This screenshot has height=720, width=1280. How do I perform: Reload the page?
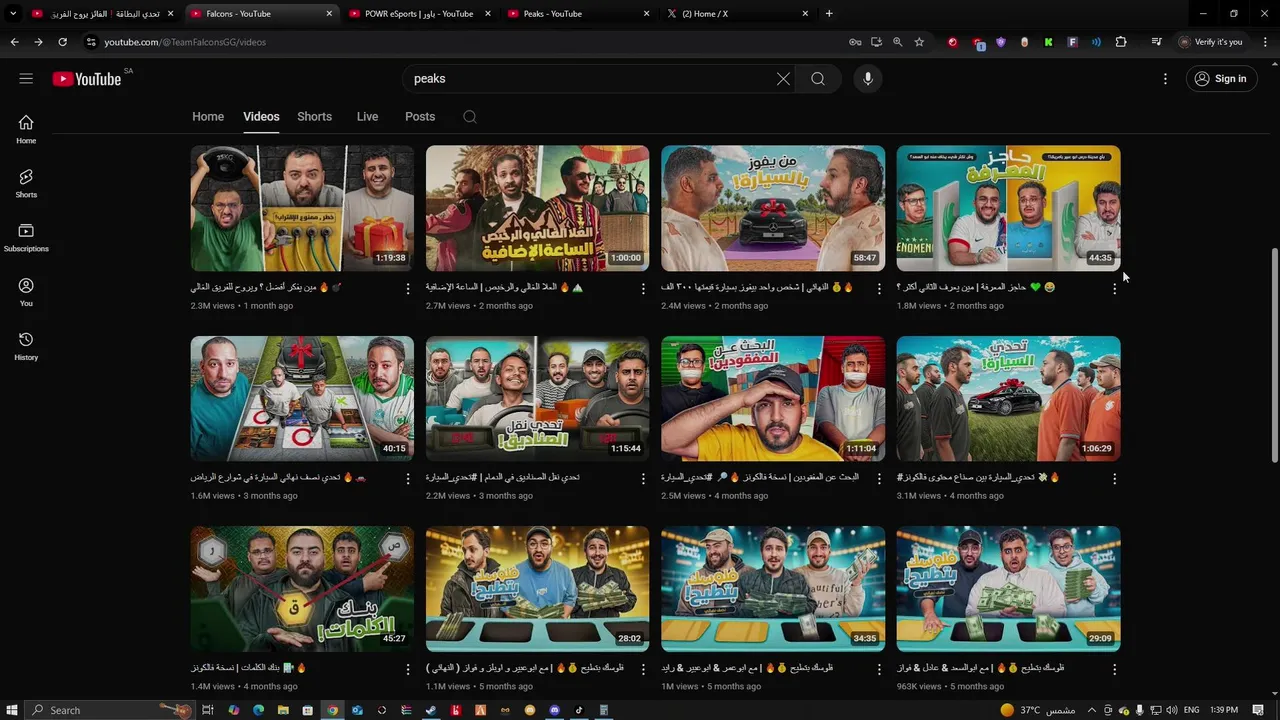(62, 42)
